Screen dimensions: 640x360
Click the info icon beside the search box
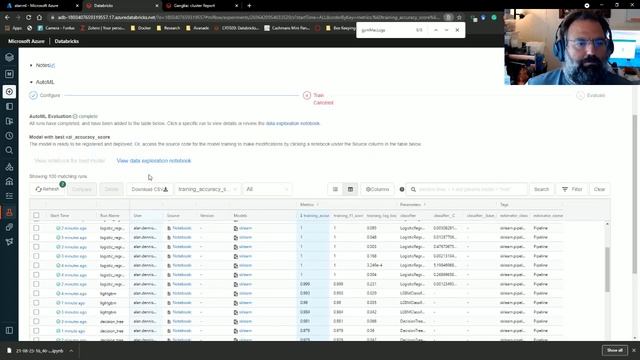pyautogui.click(x=402, y=189)
